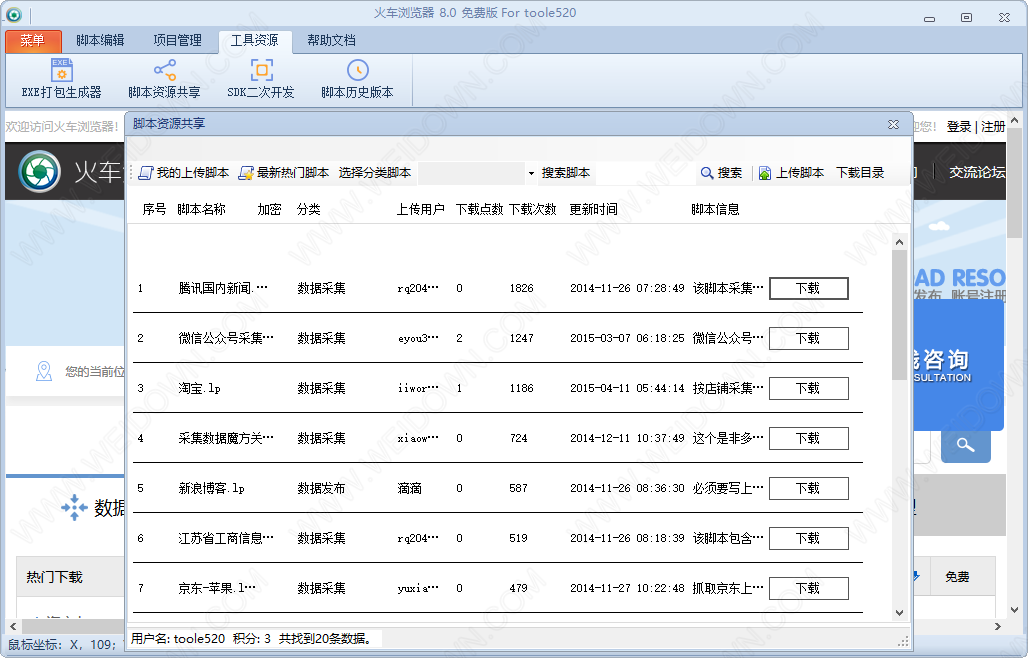Click 共找到20条数据 status text

click(326, 638)
